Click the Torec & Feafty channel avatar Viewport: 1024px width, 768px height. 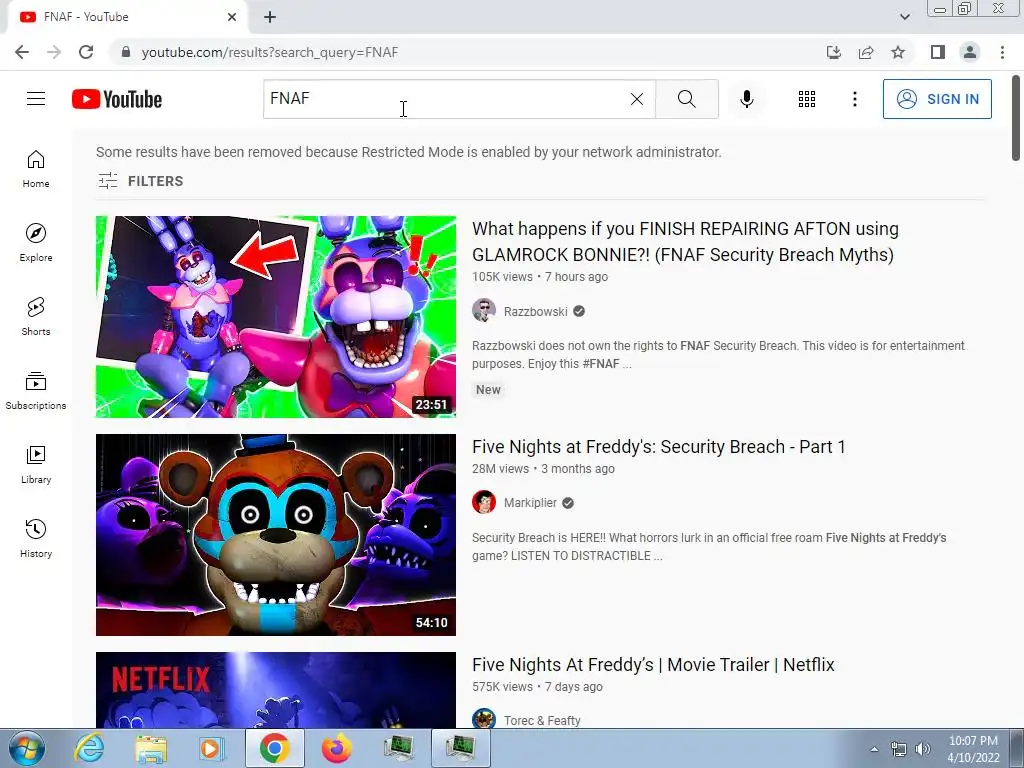click(x=484, y=719)
